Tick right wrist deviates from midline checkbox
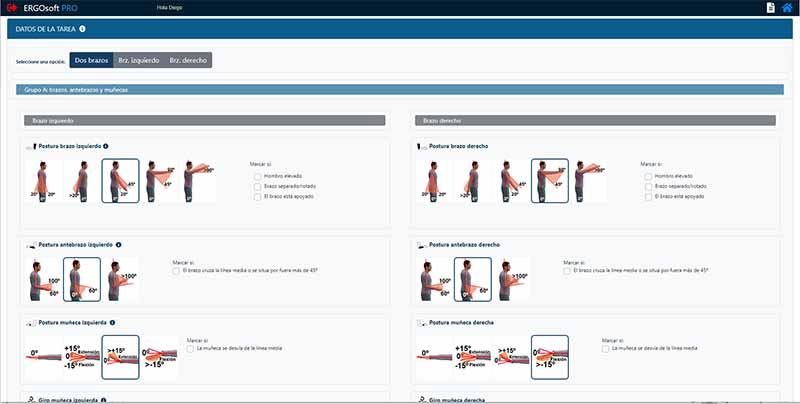 pyautogui.click(x=606, y=349)
